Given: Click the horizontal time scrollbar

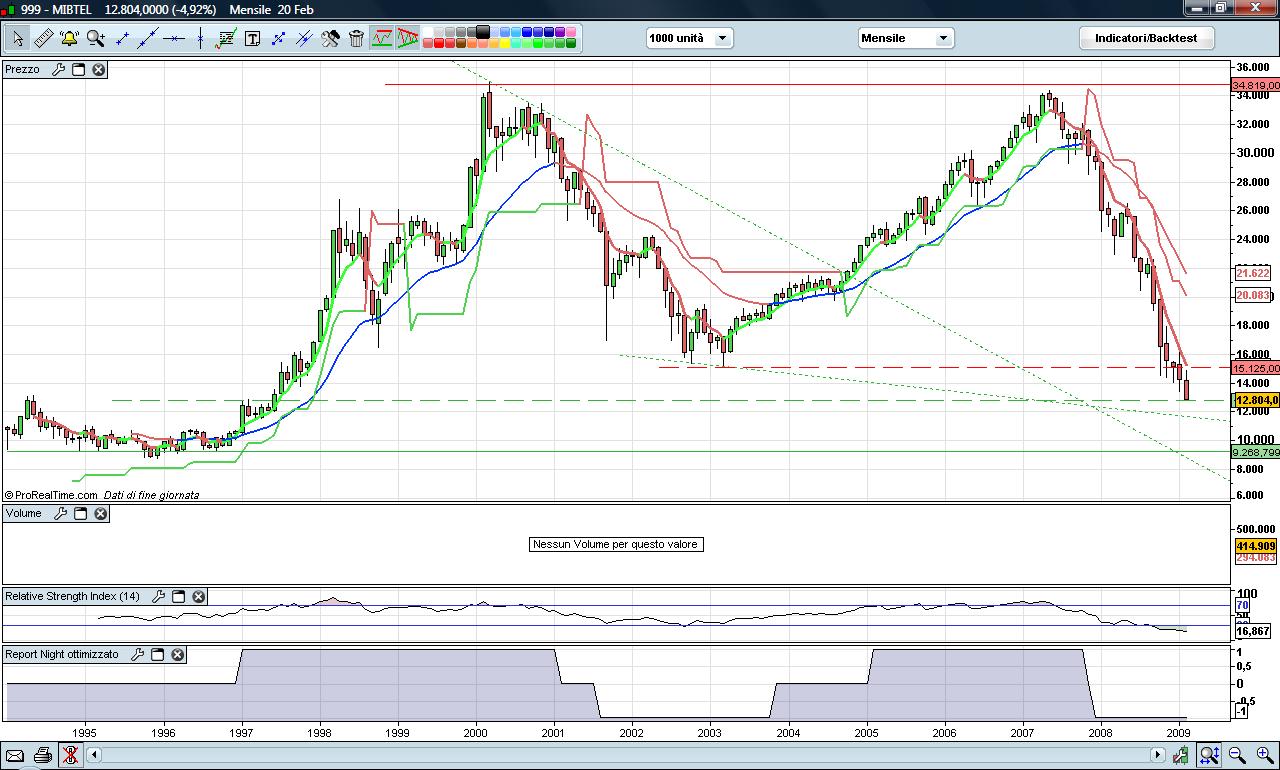Looking at the screenshot, I should point(628,755).
